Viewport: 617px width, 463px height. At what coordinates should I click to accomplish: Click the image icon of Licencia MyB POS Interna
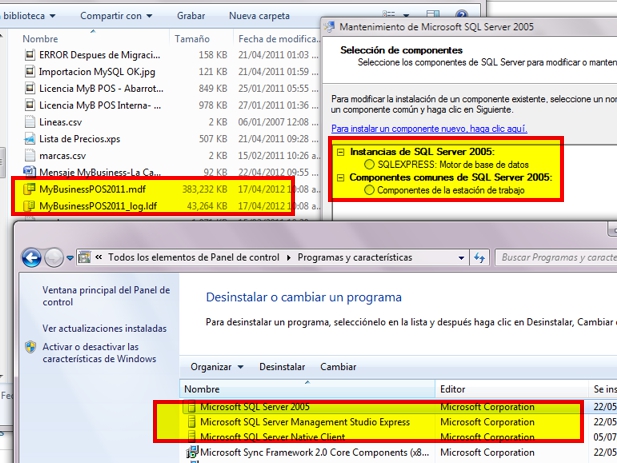tap(30, 105)
